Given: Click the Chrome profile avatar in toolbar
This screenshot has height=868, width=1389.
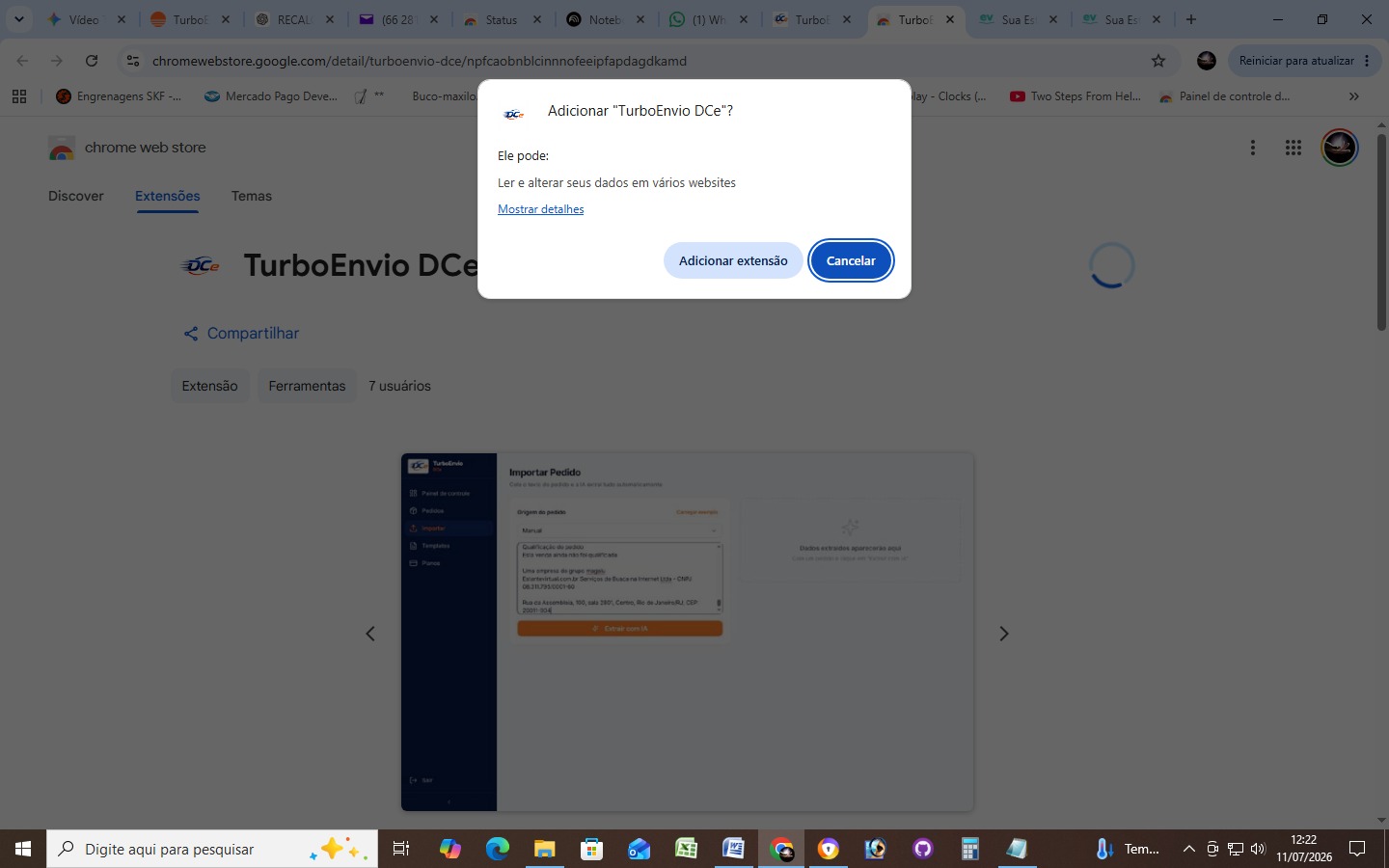Looking at the screenshot, I should click(1207, 61).
